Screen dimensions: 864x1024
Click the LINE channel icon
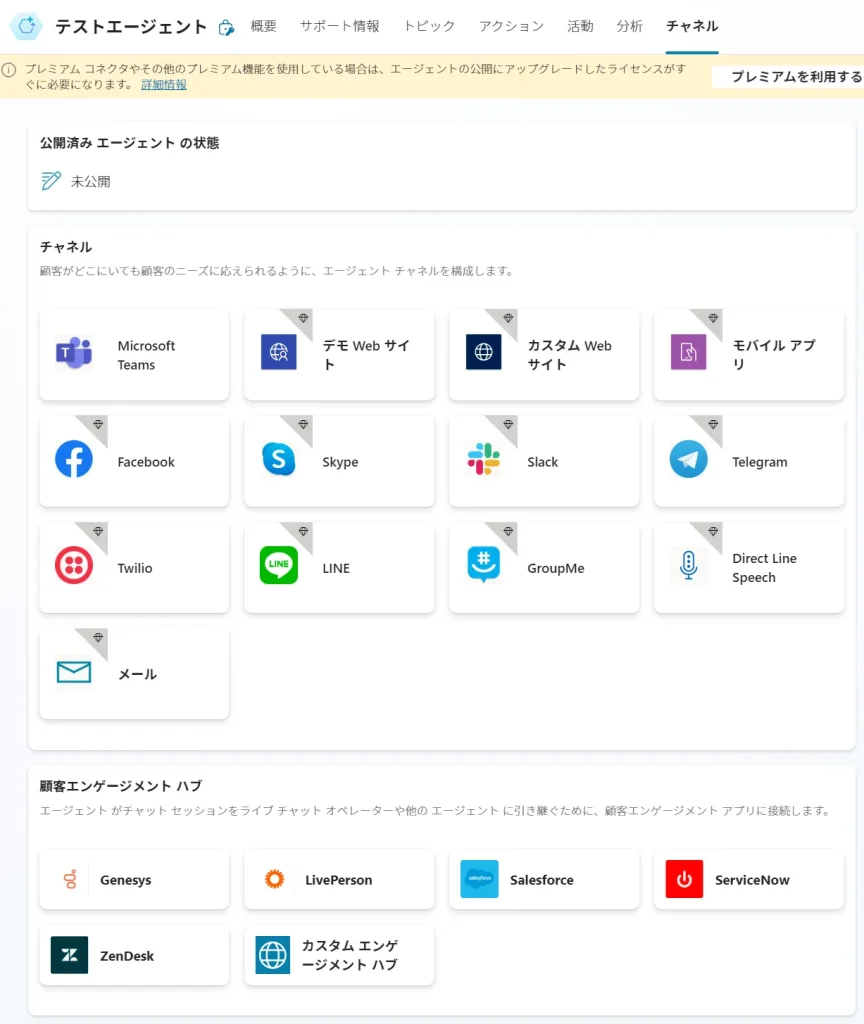point(279,566)
